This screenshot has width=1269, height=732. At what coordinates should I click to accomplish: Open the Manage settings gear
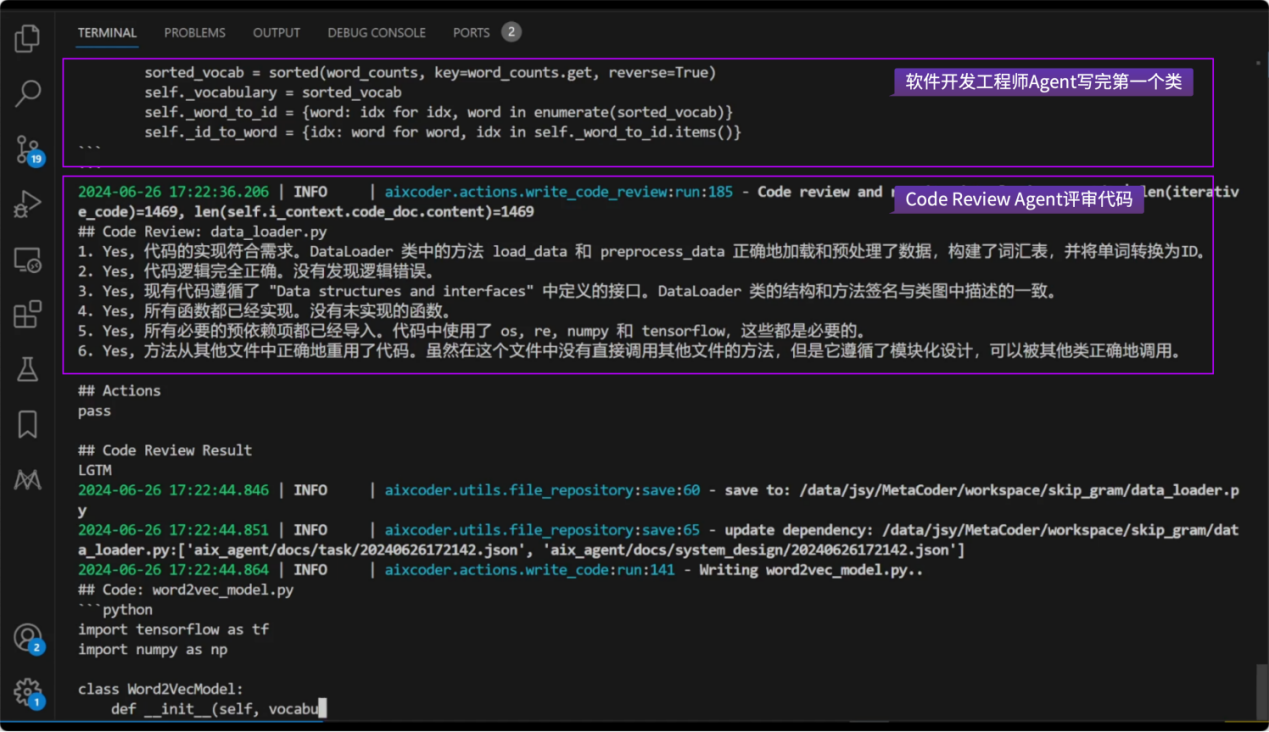pyautogui.click(x=27, y=691)
